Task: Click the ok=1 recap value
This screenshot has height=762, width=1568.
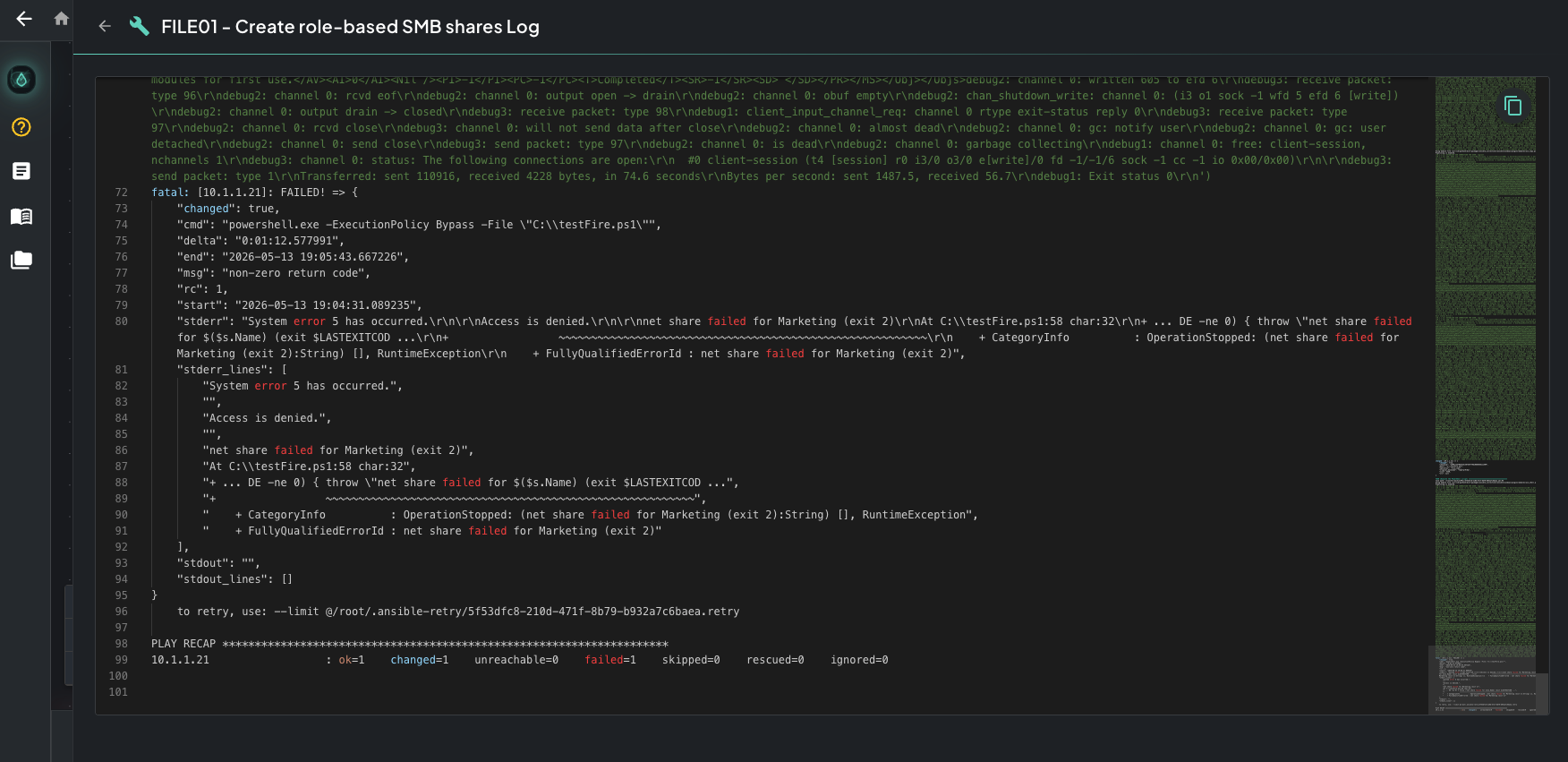Action: pyautogui.click(x=351, y=660)
